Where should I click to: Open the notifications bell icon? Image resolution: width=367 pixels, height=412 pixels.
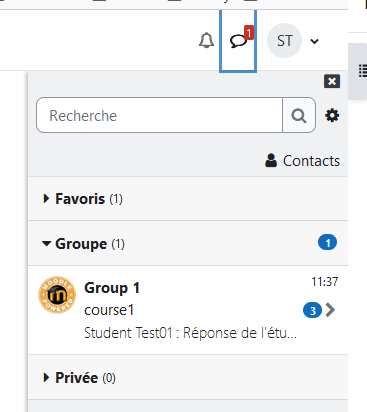206,41
